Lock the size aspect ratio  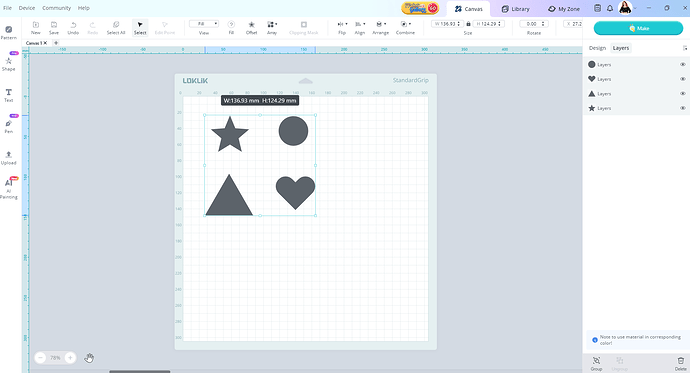(468, 24)
